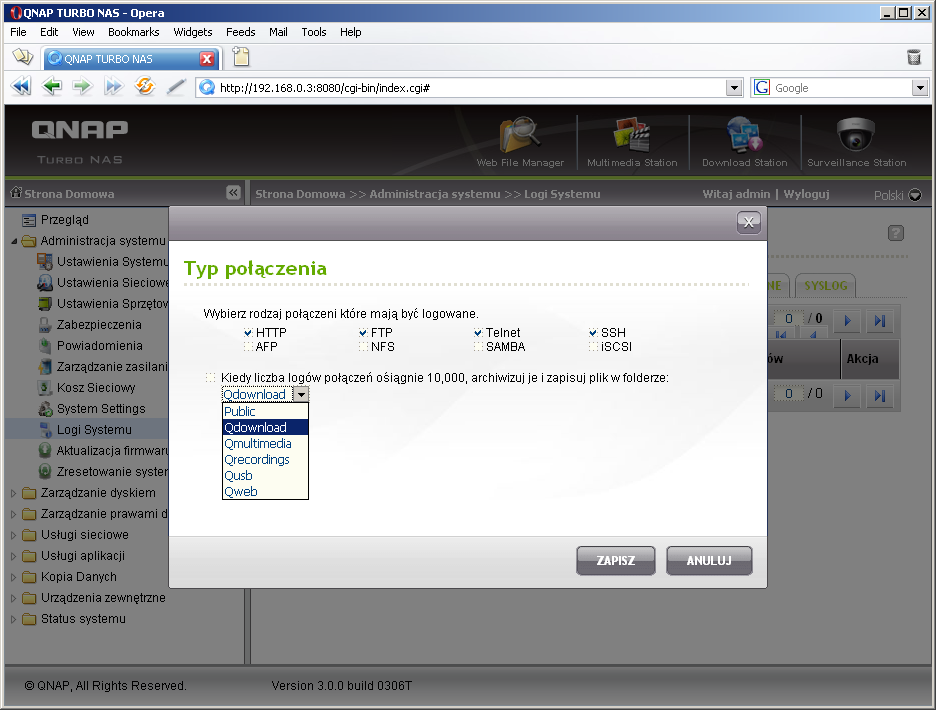Choose Qmultimedia from folder list

point(265,444)
